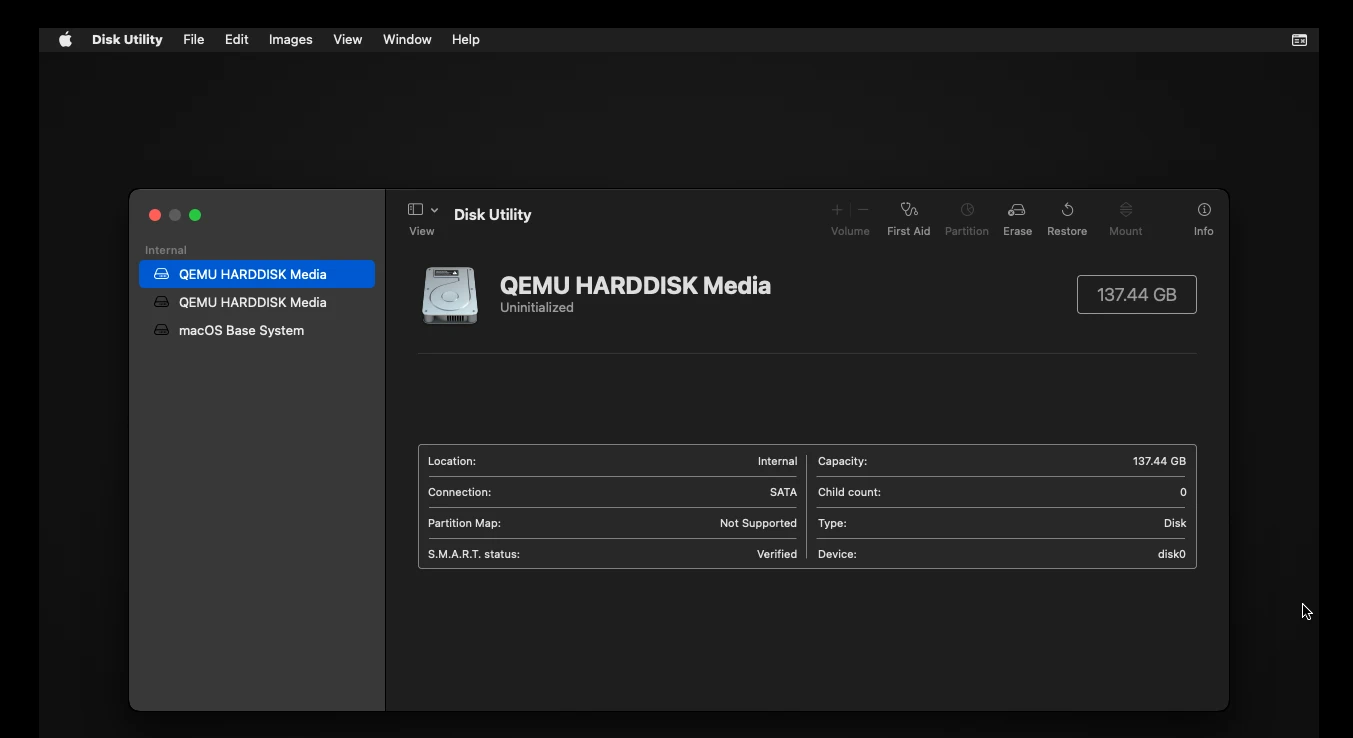This screenshot has width=1353, height=738.
Task: Click the large hard disk drive image
Action: coord(450,295)
